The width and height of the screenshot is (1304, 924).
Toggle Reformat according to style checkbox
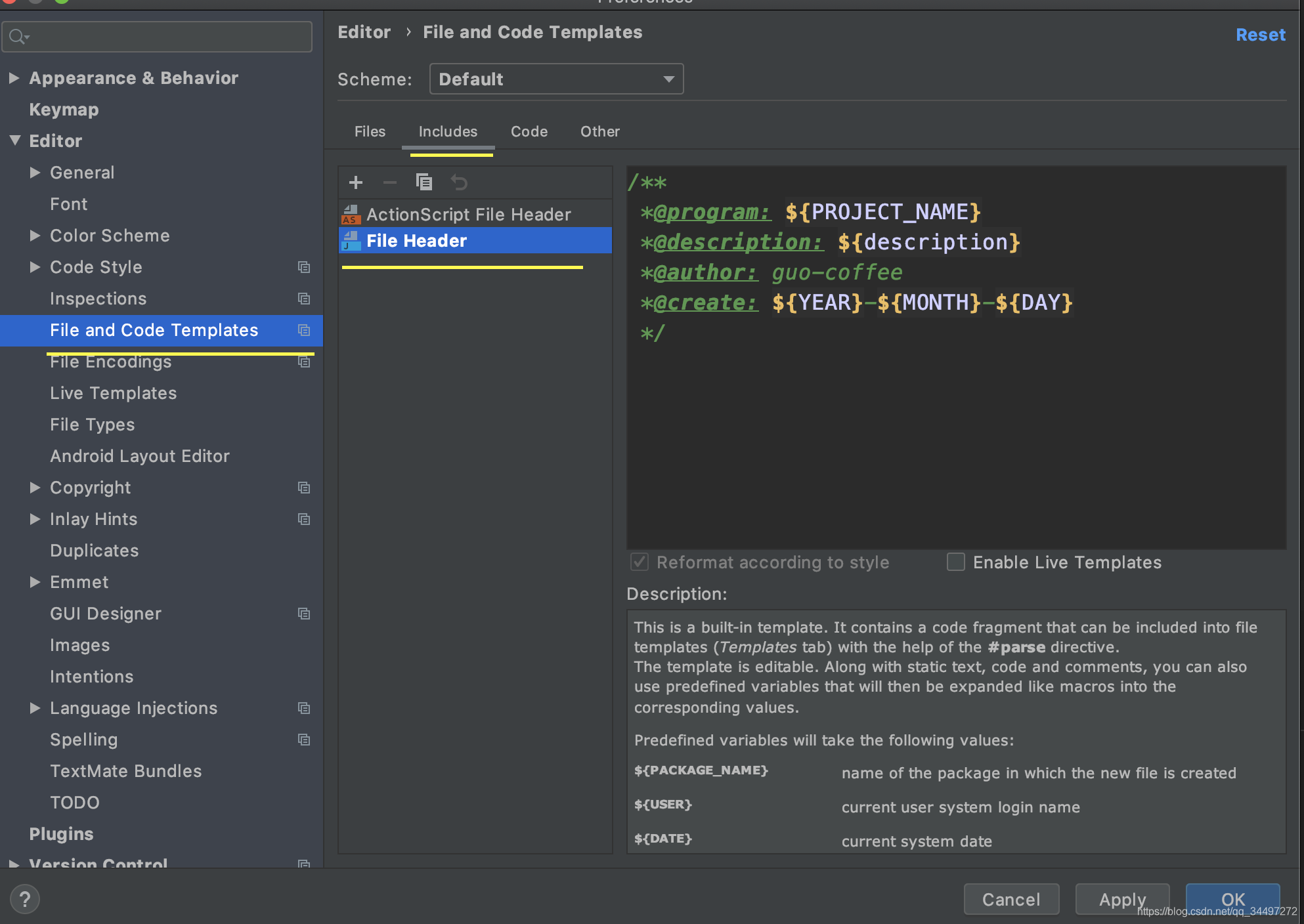[x=640, y=562]
